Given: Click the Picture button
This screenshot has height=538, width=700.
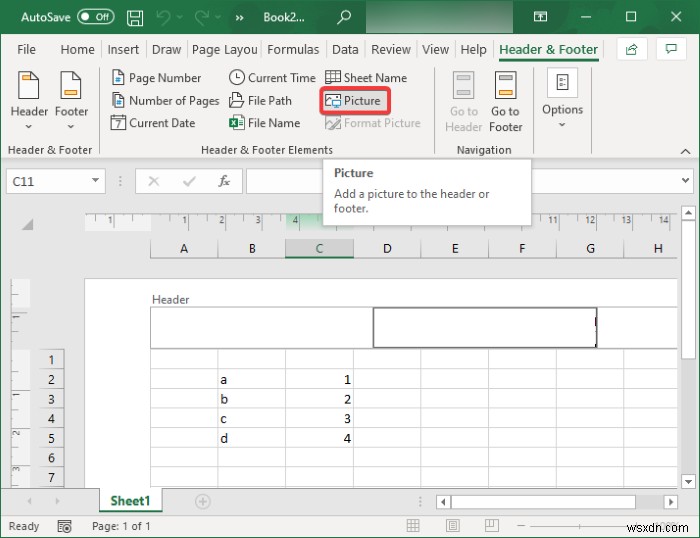Looking at the screenshot, I should pos(355,101).
